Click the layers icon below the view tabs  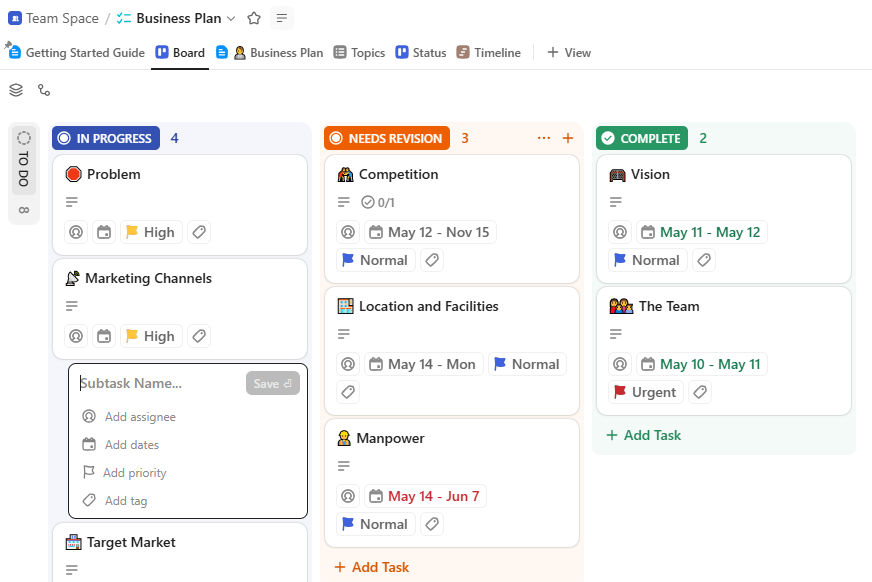(15, 90)
